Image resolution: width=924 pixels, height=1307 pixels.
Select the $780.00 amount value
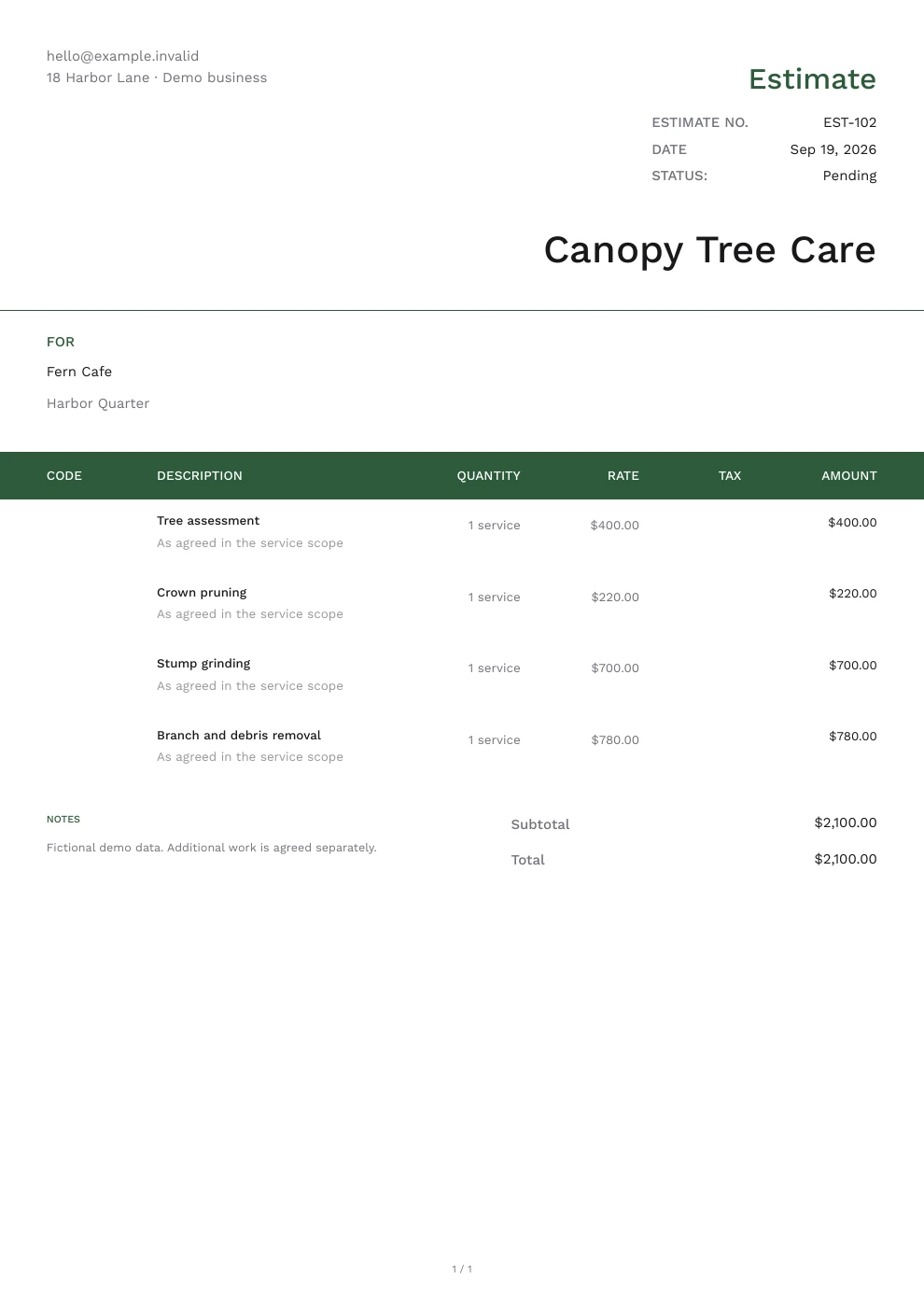(852, 737)
